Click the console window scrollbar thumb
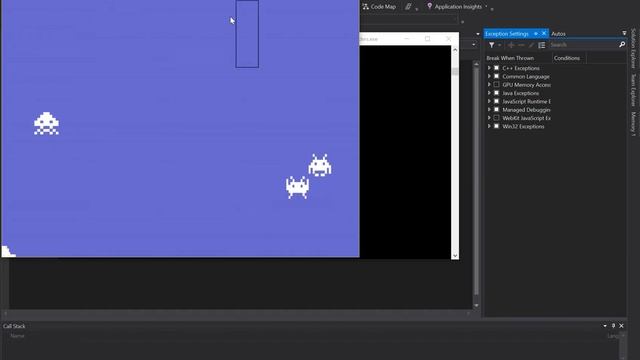Screen dimensions: 640x360 coord(455,71)
